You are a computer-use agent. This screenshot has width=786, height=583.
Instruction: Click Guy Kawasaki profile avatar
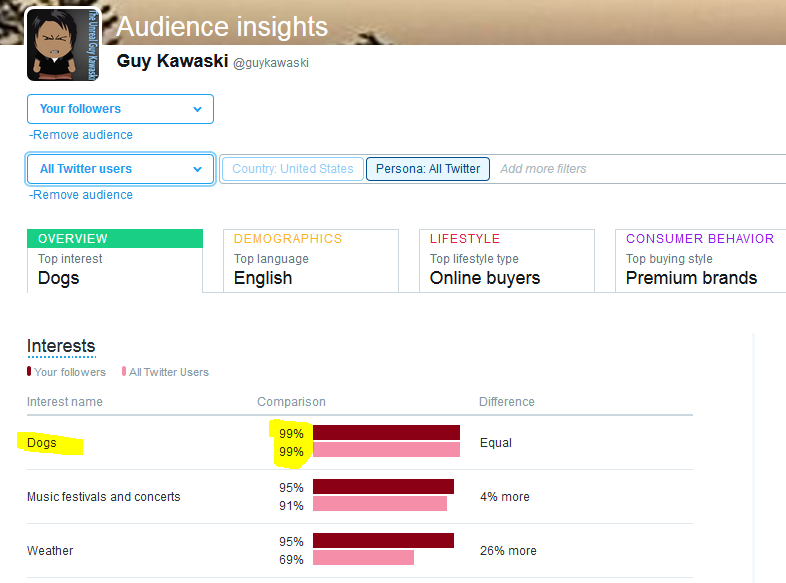coord(63,44)
